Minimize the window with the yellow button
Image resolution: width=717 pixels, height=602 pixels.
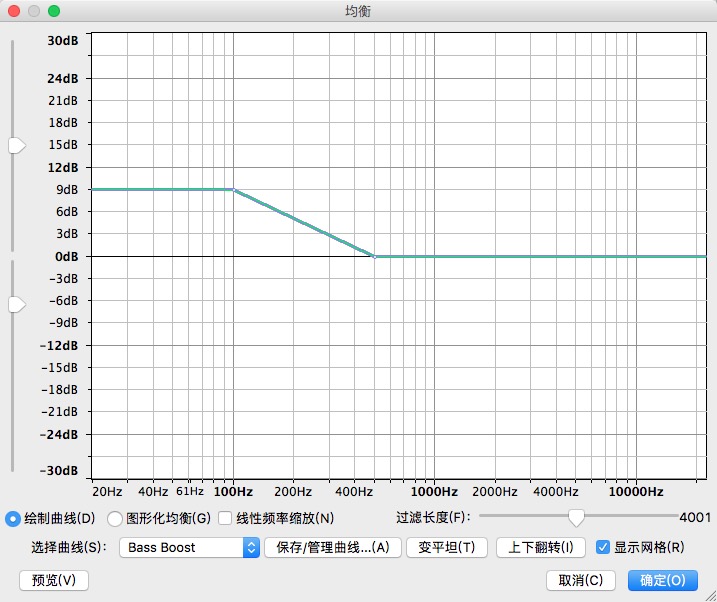point(34,11)
